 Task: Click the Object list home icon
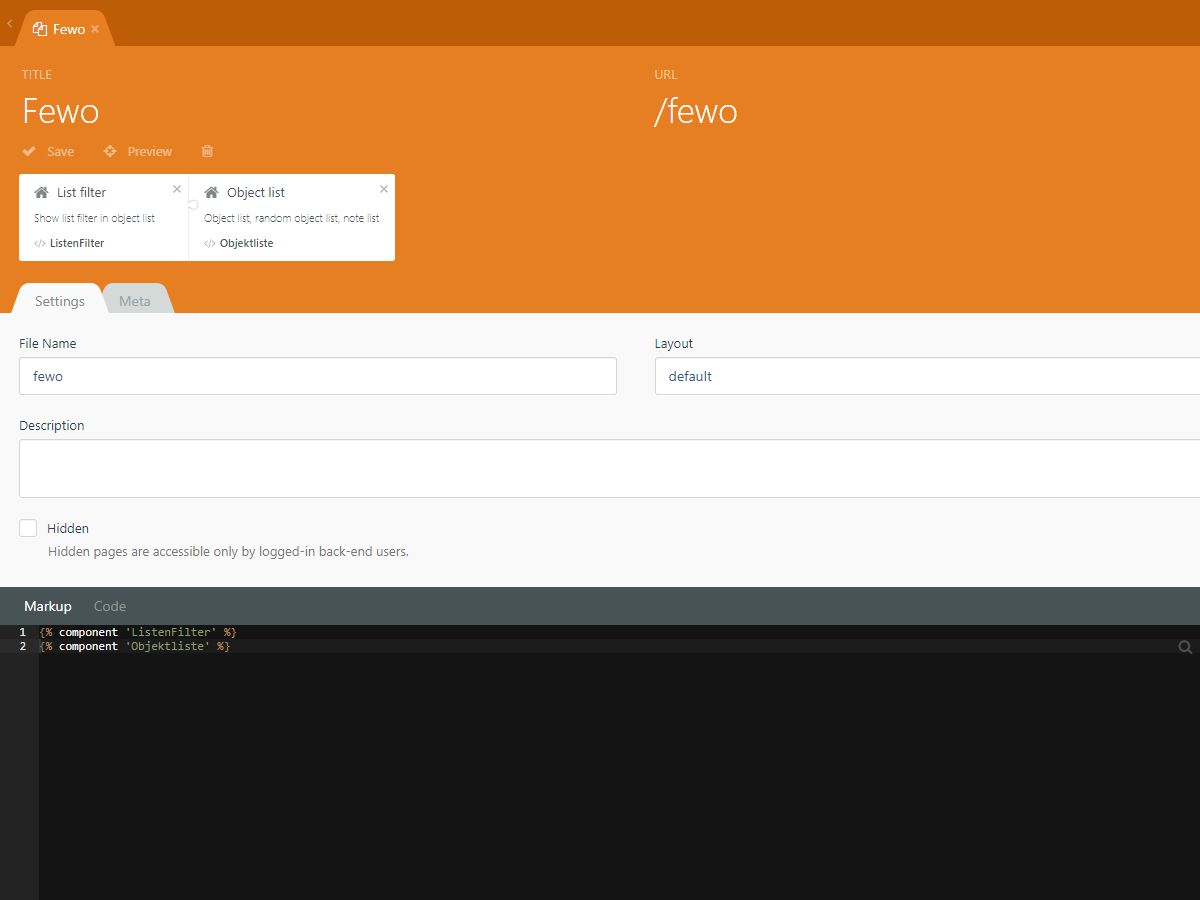[211, 192]
